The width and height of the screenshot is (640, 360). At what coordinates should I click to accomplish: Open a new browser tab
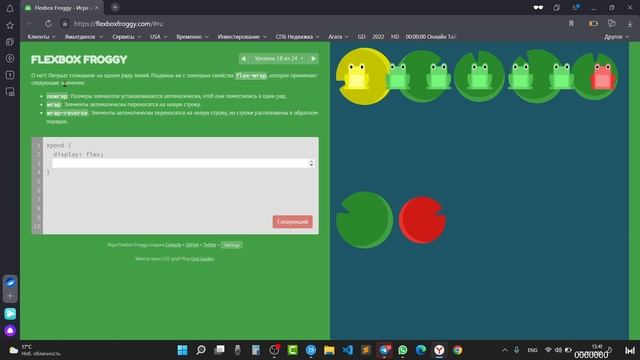(x=115, y=7)
